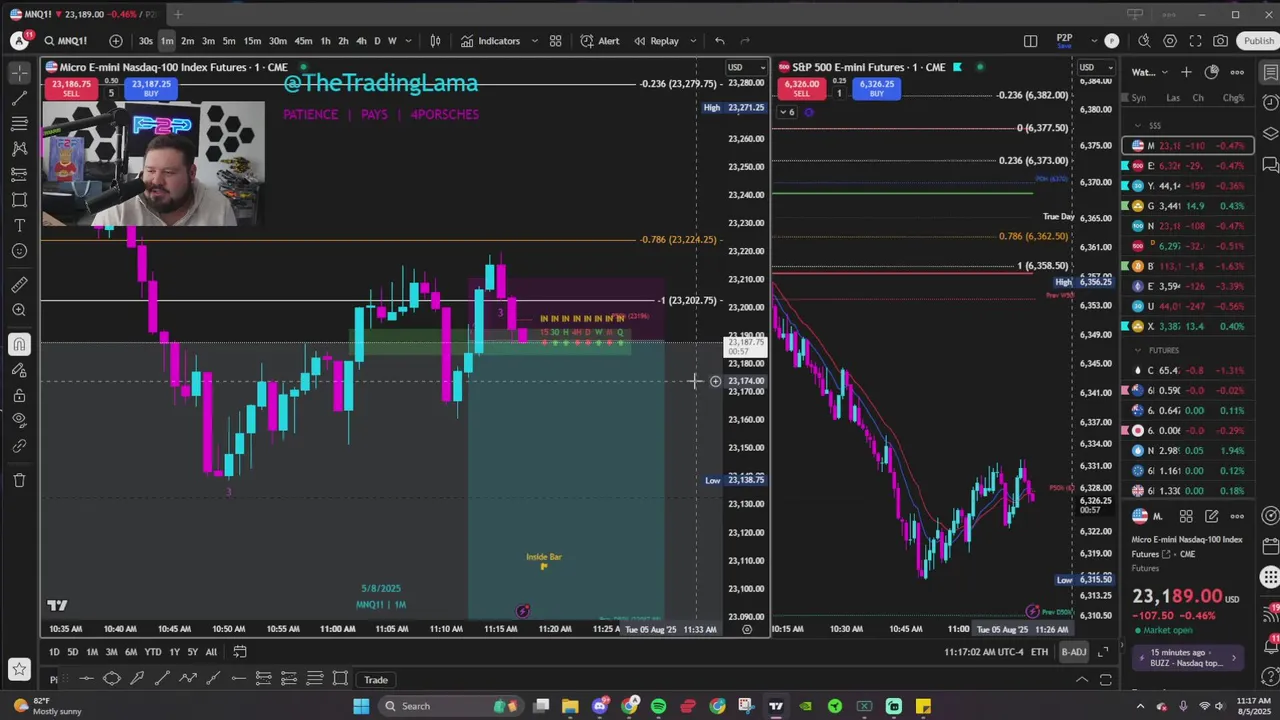Switch to the 5m interval
1280x720 pixels.
pos(229,41)
